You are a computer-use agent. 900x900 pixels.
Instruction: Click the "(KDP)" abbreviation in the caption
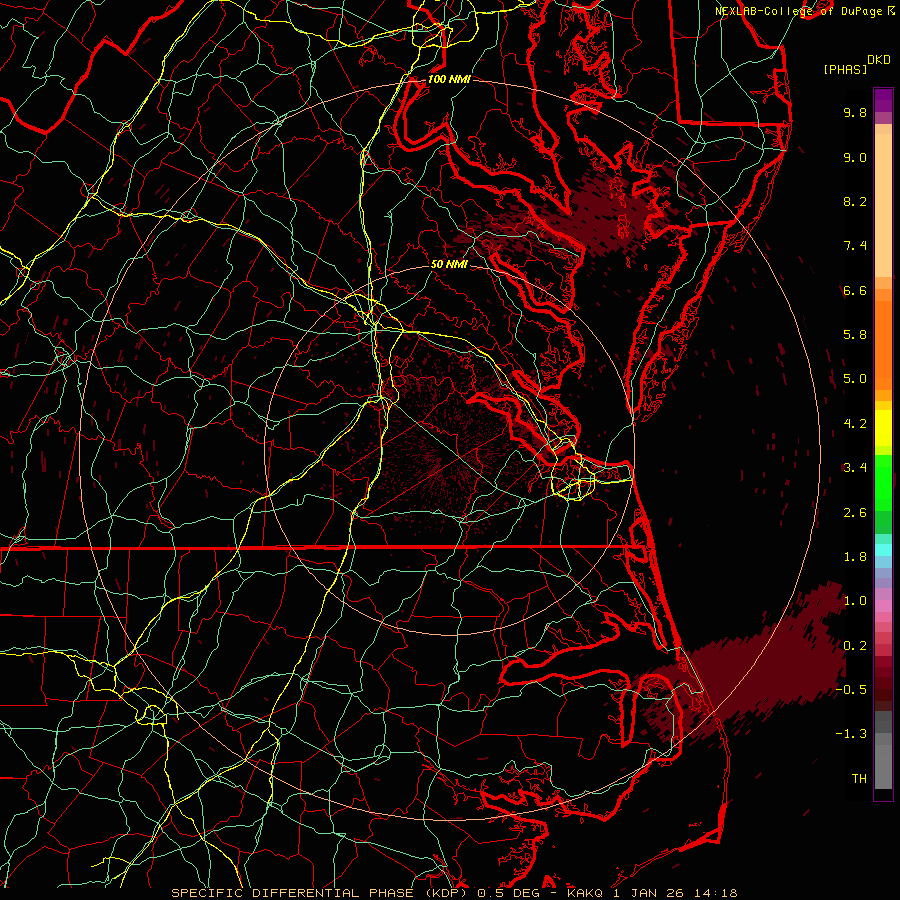coord(447,893)
